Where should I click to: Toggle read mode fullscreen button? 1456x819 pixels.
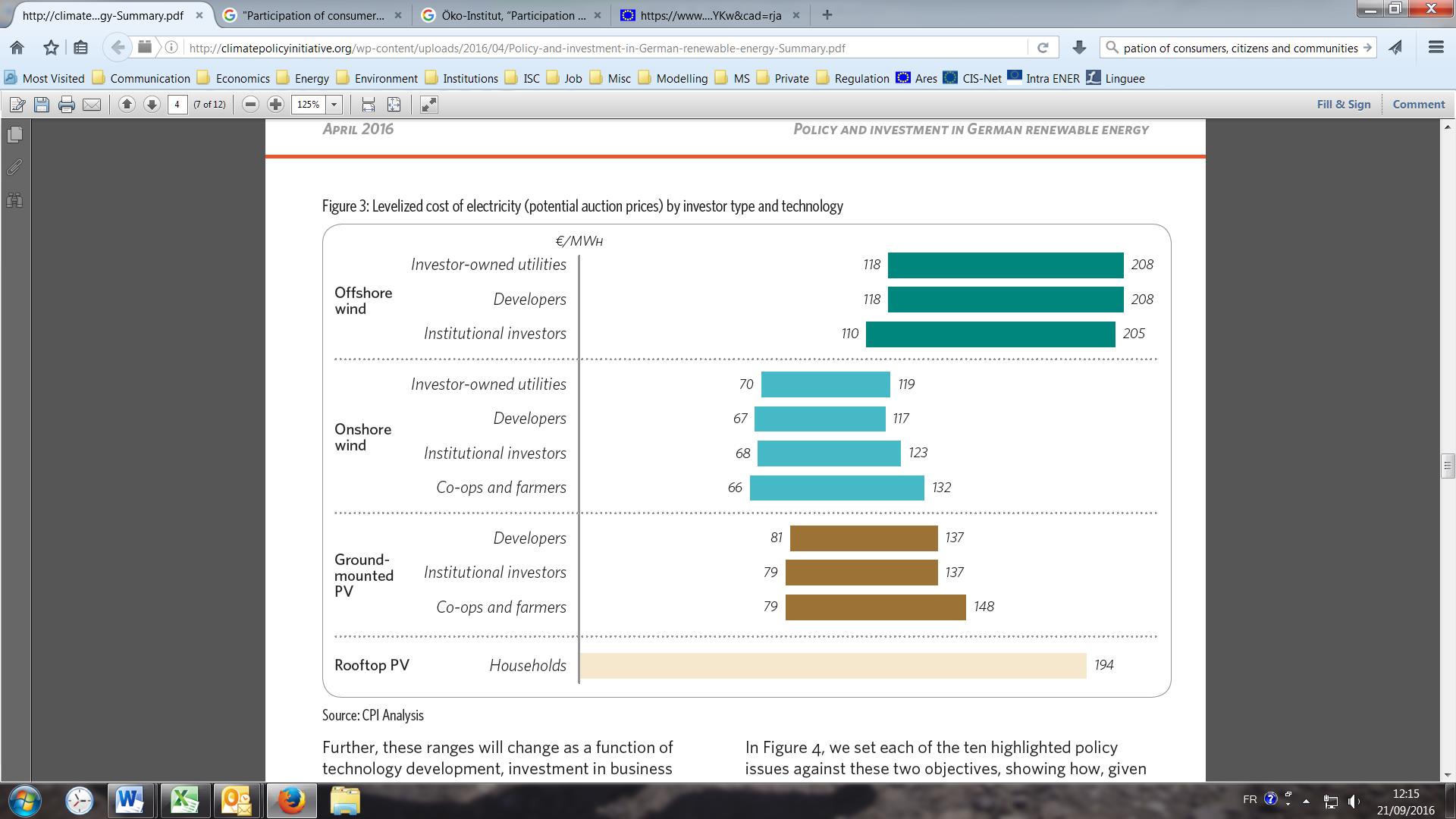click(428, 105)
